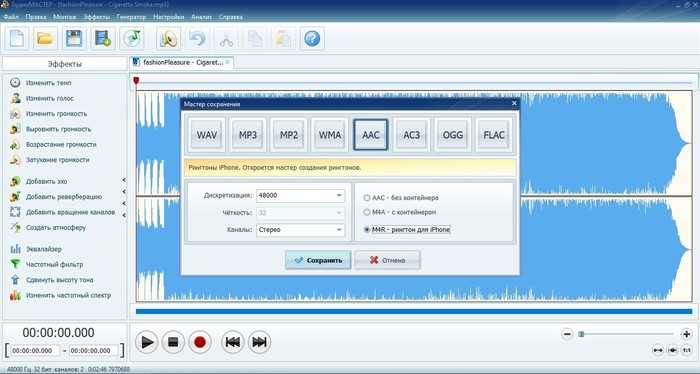The height and width of the screenshot is (374, 700).
Task: Select M4A - с контейнером radio option
Action: pyautogui.click(x=367, y=212)
